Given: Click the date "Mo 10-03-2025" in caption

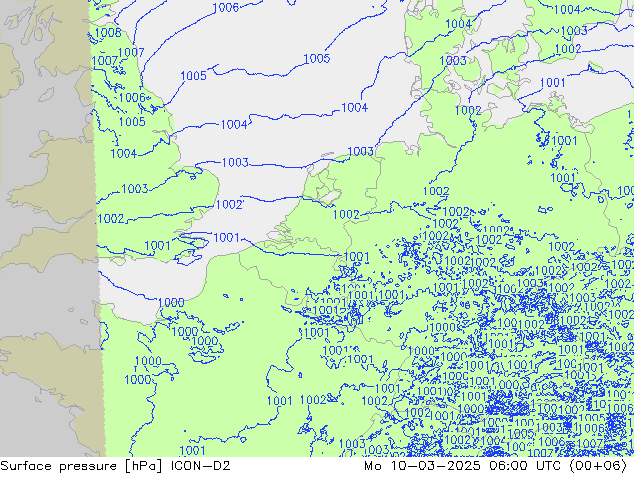Looking at the screenshot, I should (422, 466).
